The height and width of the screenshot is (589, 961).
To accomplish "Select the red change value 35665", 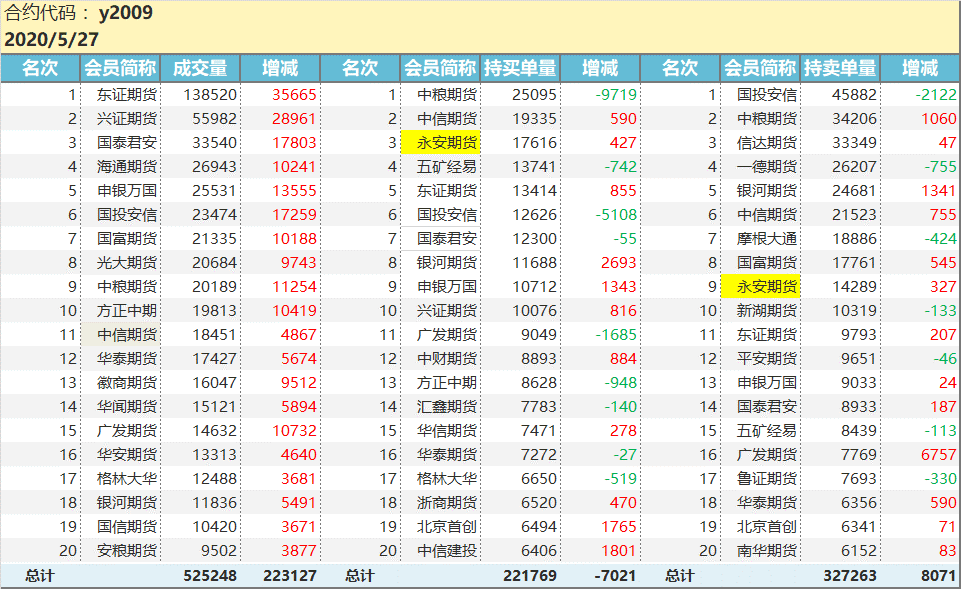I will coord(294,95).
